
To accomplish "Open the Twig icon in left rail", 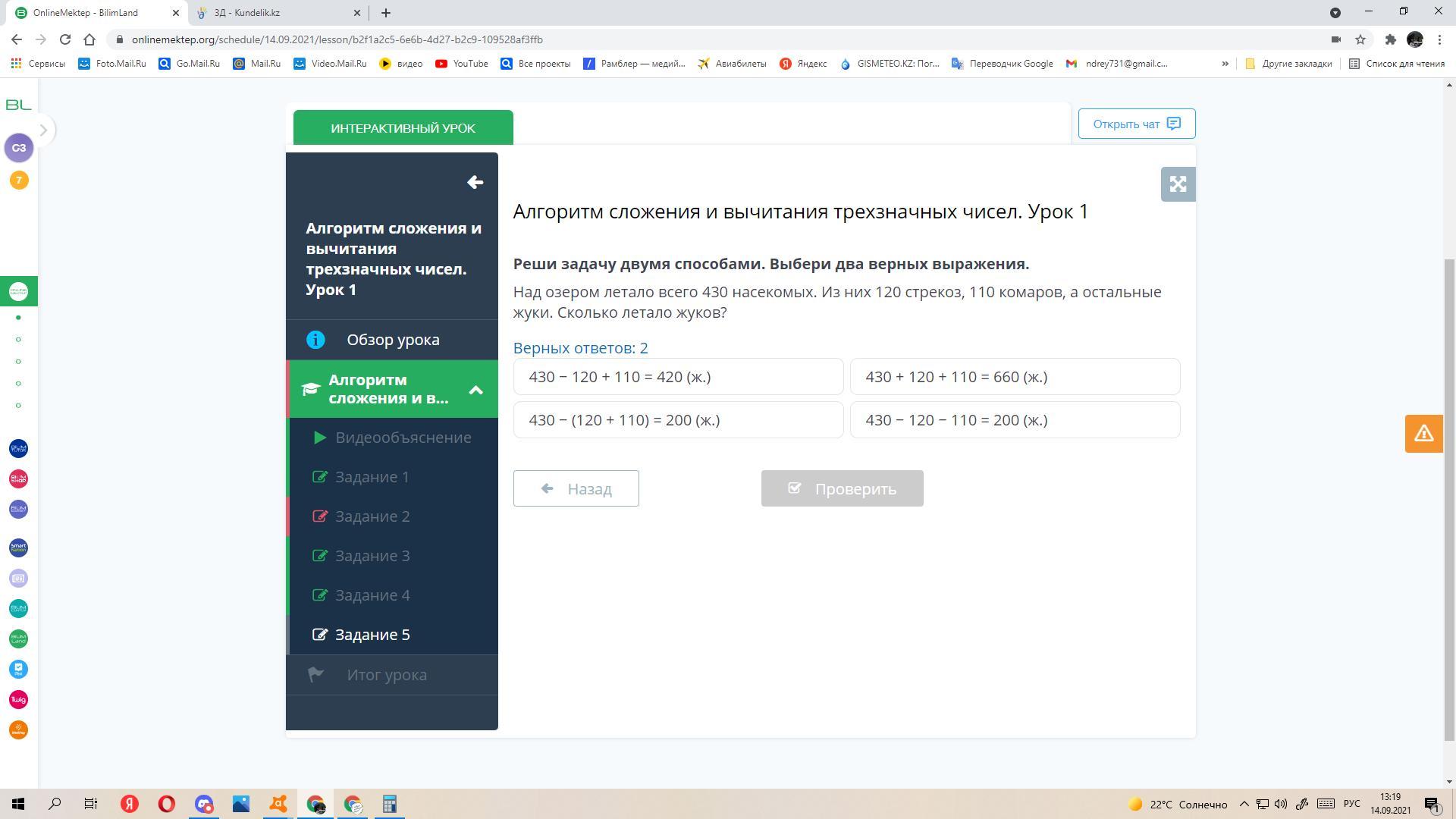I will coord(18,699).
